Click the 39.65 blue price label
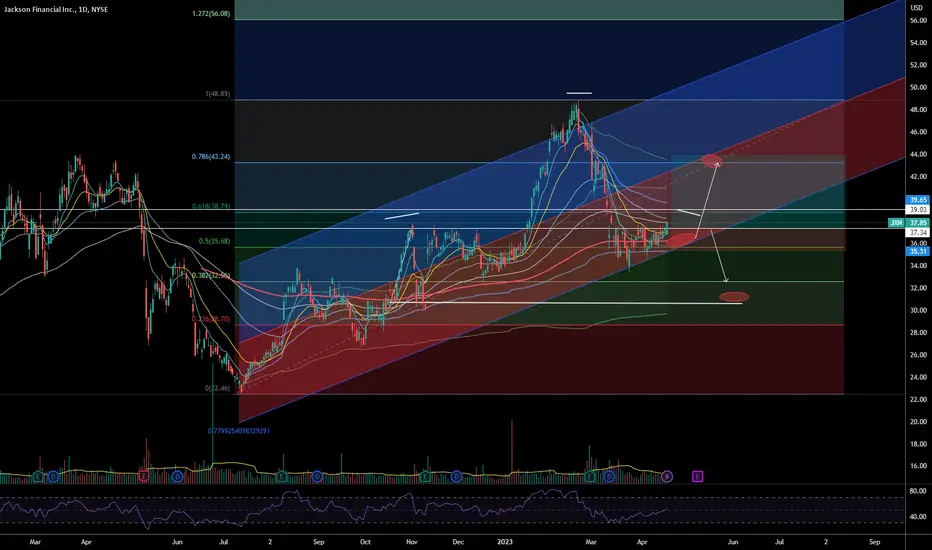This screenshot has height=550, width=932. [x=918, y=200]
